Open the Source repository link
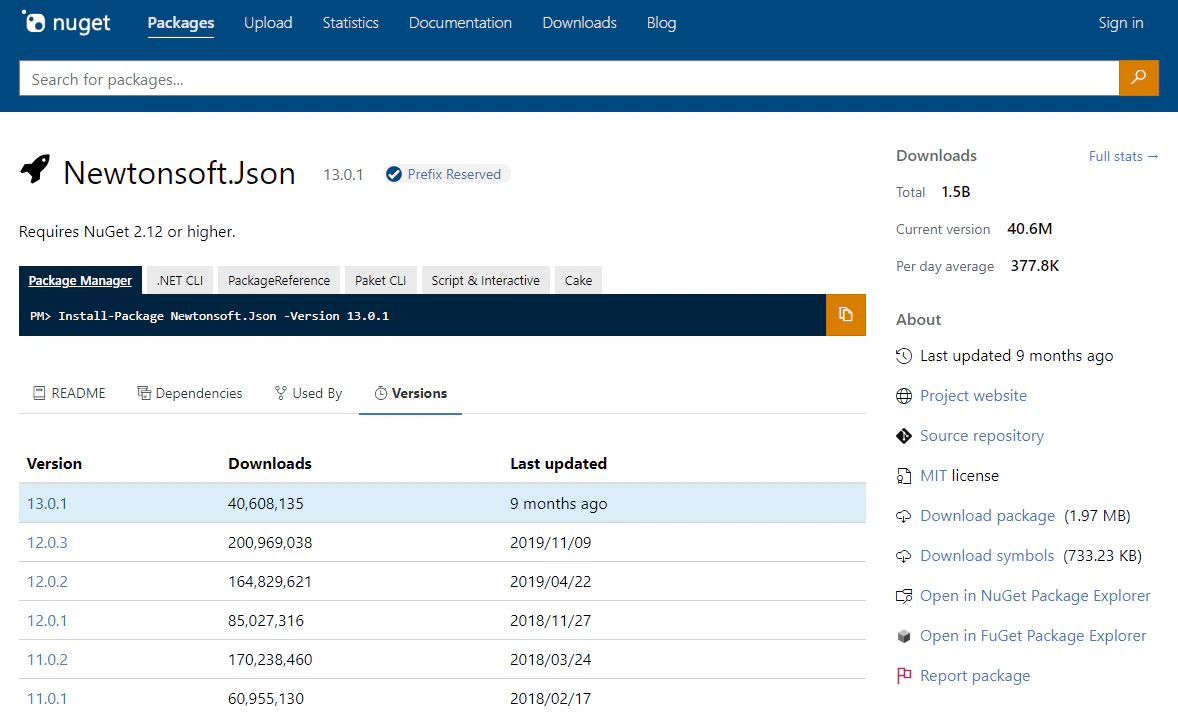Viewport: 1178px width, 716px height. pyautogui.click(x=982, y=436)
